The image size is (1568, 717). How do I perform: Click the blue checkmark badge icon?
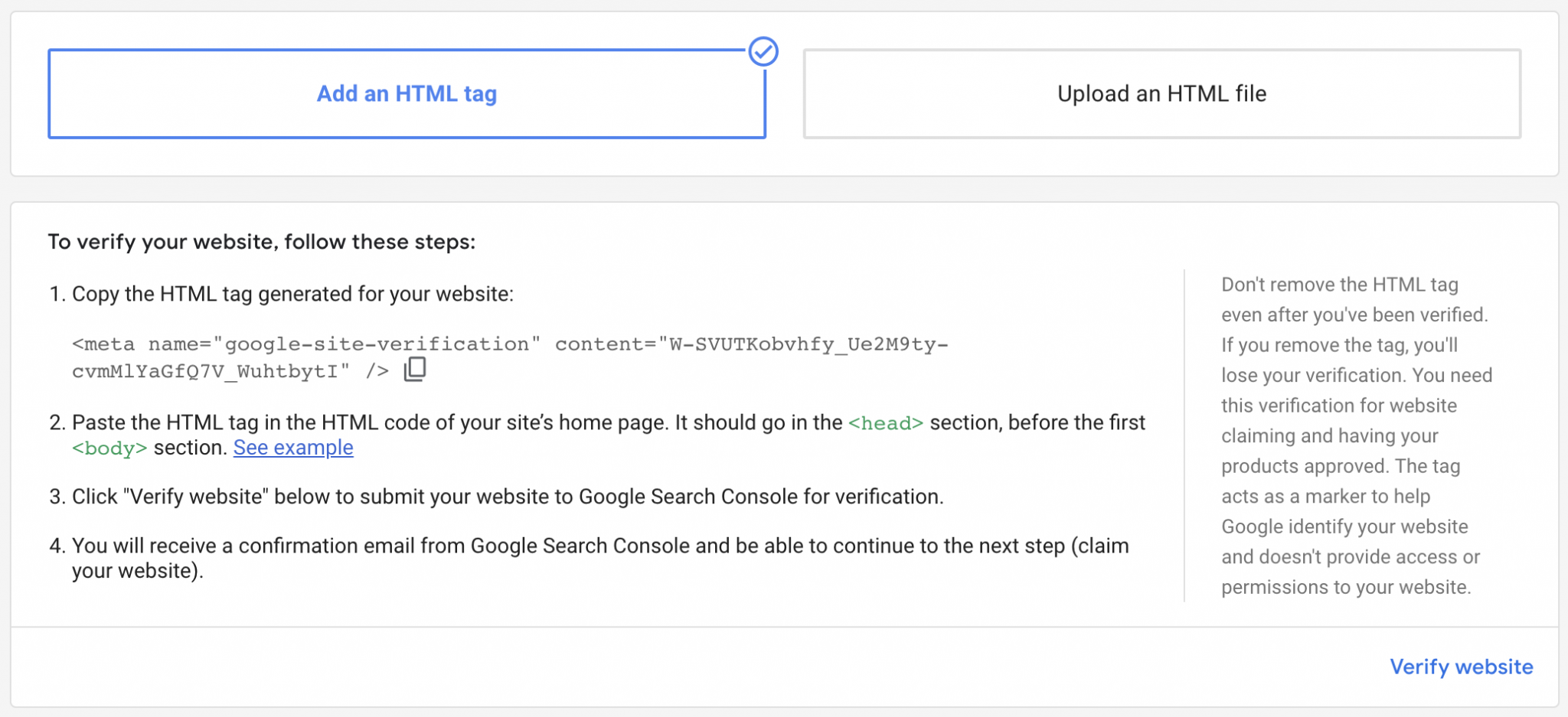coord(763,52)
